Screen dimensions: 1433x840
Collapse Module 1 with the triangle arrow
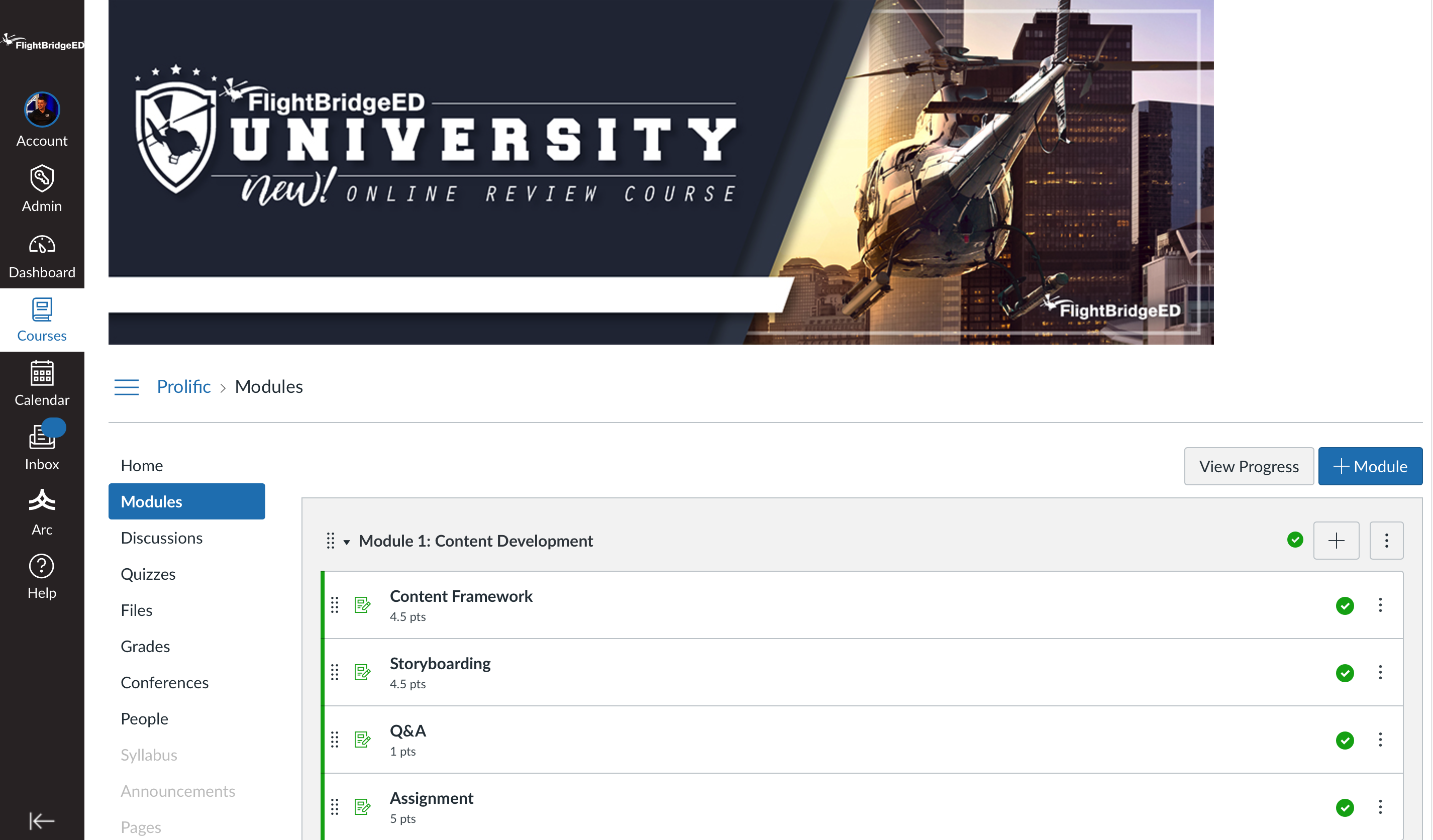(x=346, y=542)
